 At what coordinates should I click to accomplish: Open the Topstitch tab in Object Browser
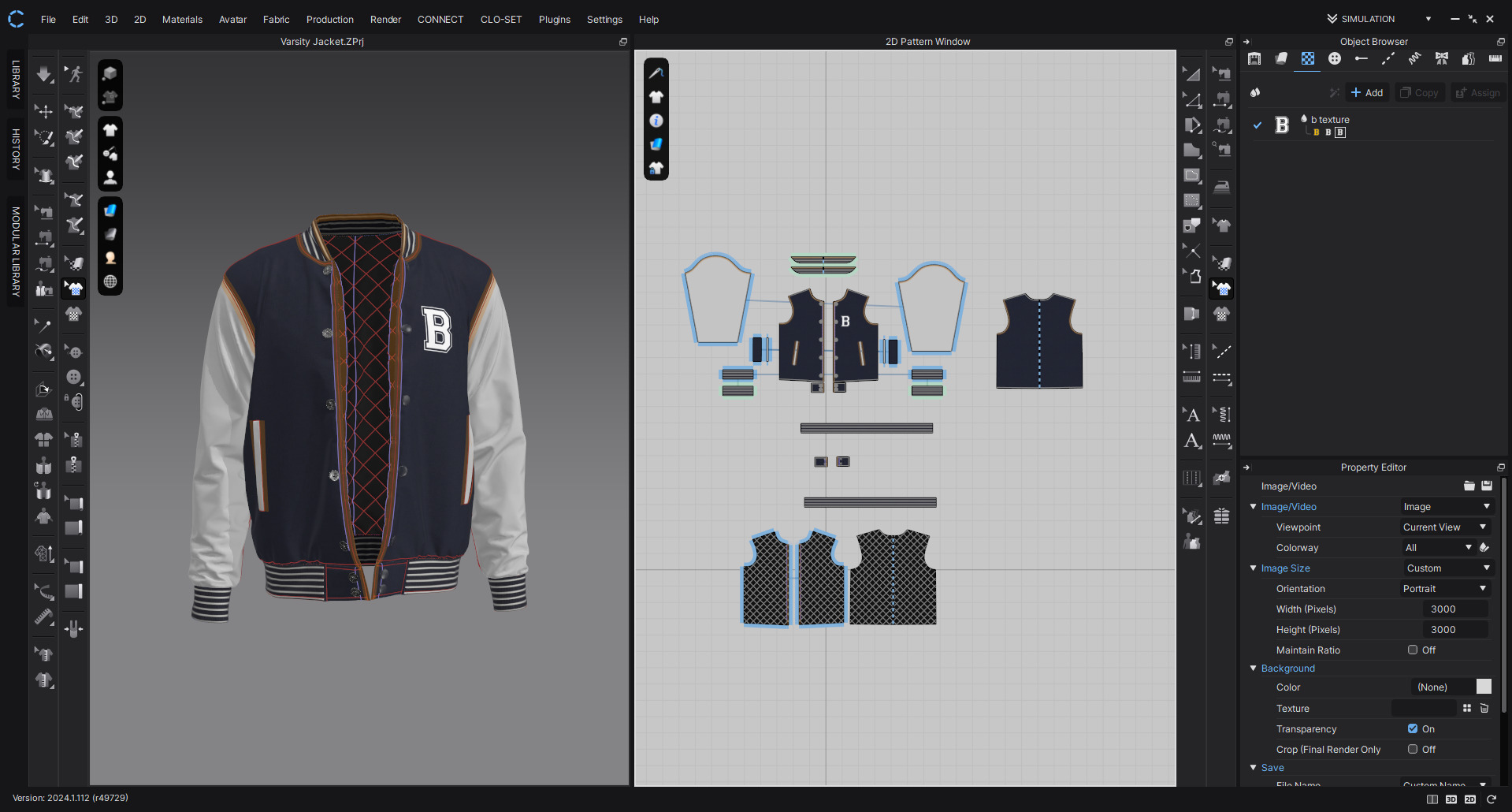pos(1388,58)
